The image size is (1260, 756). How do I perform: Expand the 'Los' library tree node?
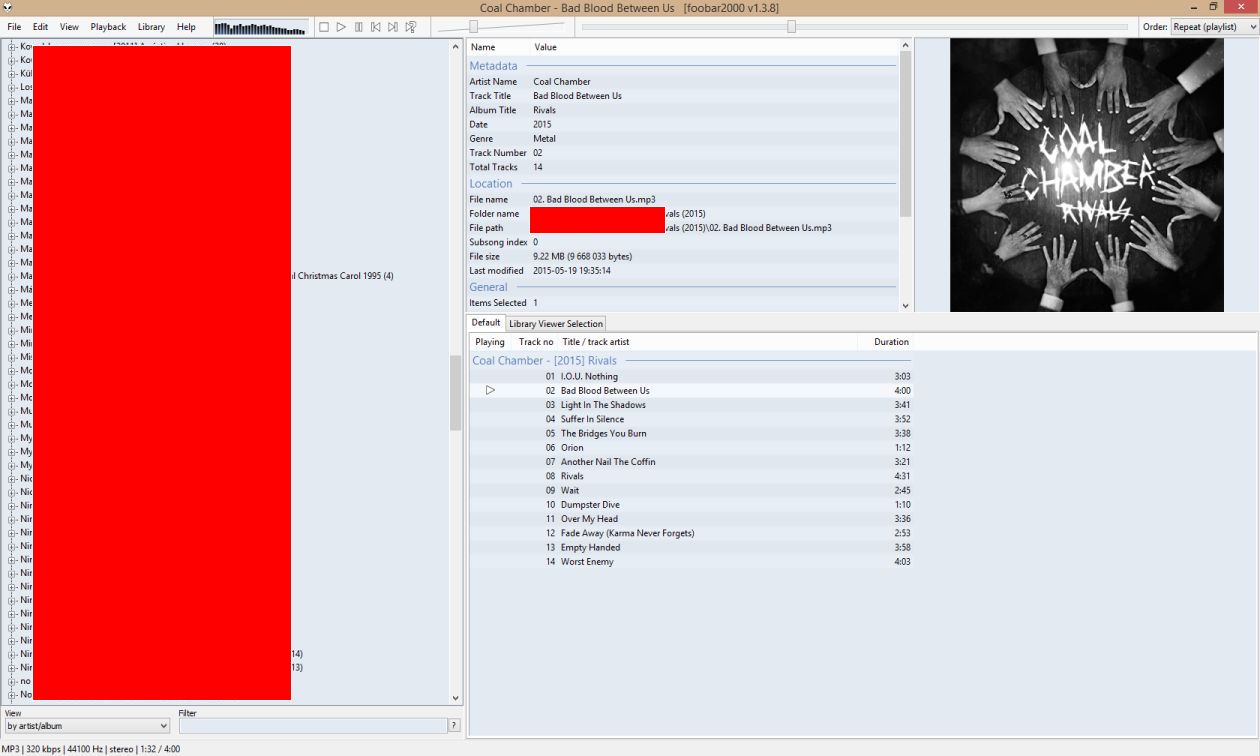pos(12,87)
